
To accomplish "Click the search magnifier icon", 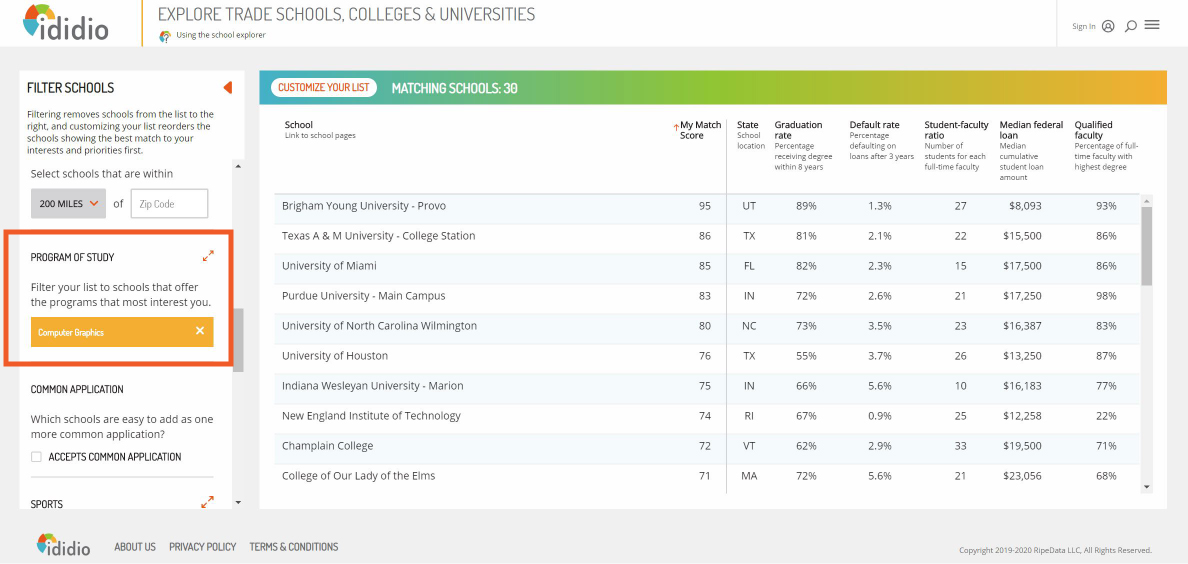I will (x=1131, y=26).
